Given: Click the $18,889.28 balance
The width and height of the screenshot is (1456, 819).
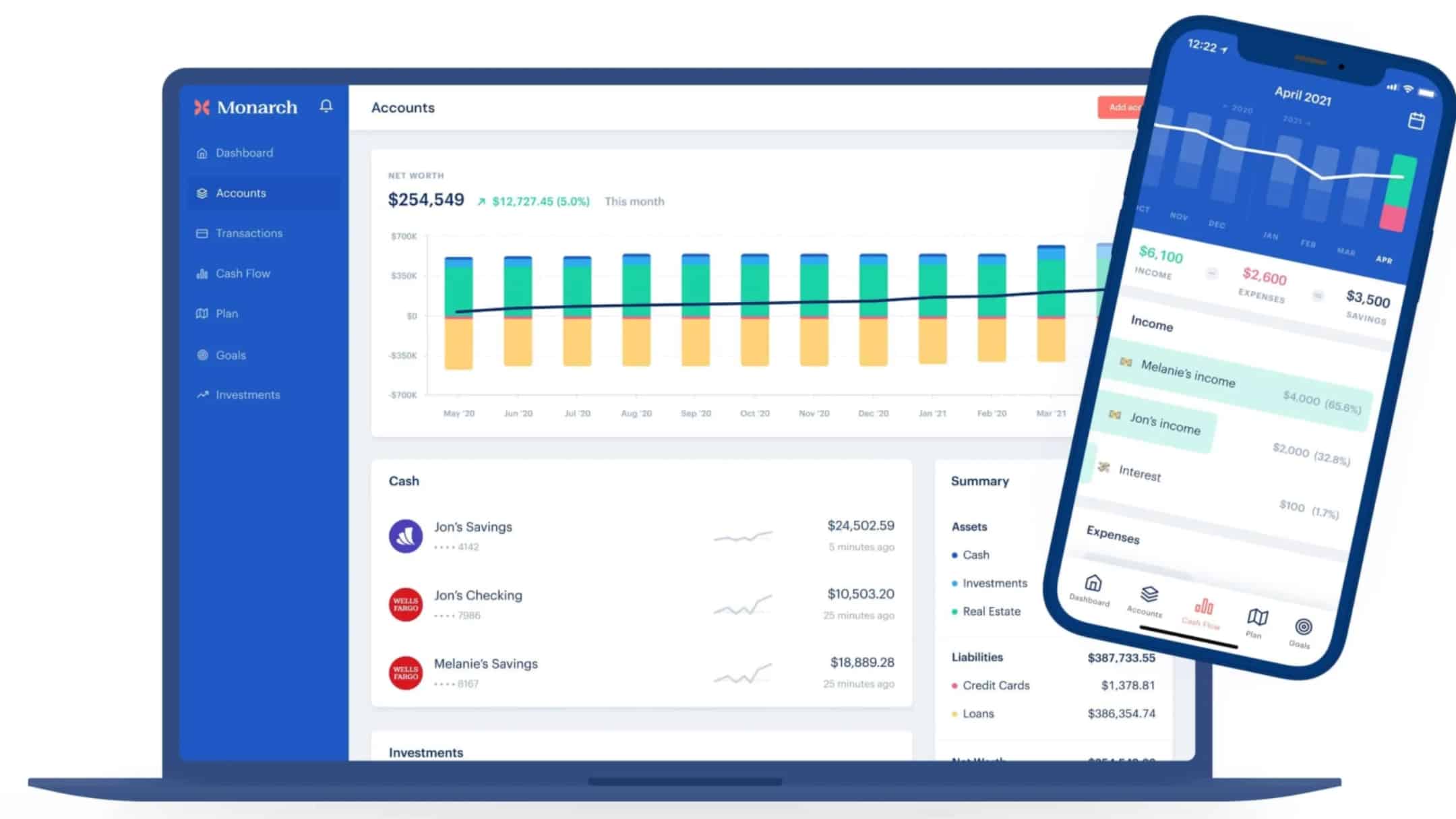Looking at the screenshot, I should (862, 663).
